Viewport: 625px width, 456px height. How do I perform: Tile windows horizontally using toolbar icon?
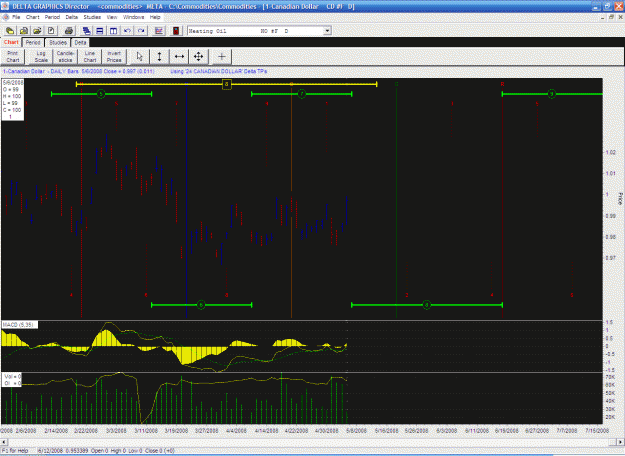pyautogui.click(x=100, y=31)
